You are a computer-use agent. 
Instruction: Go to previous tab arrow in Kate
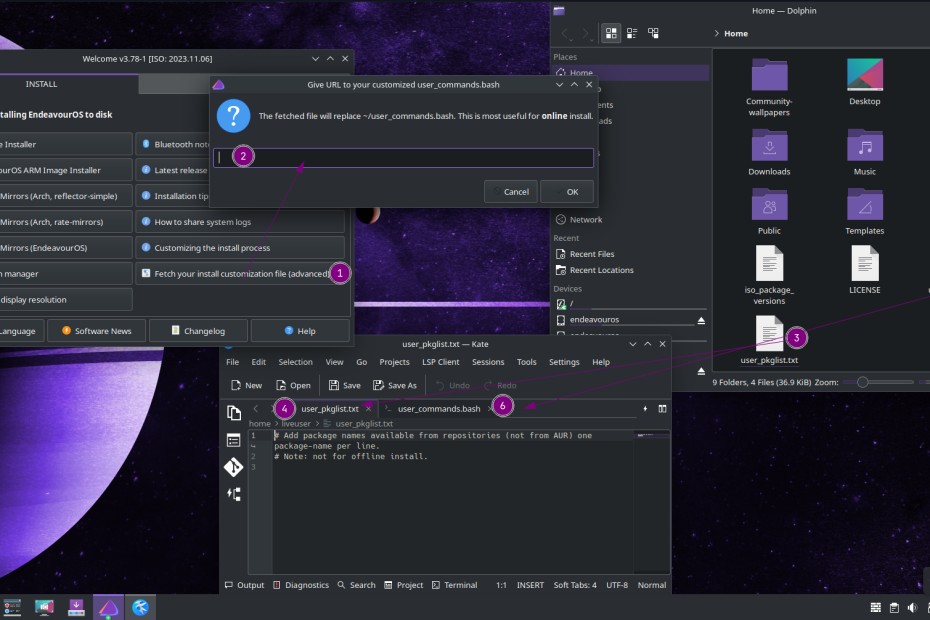[x=256, y=409]
